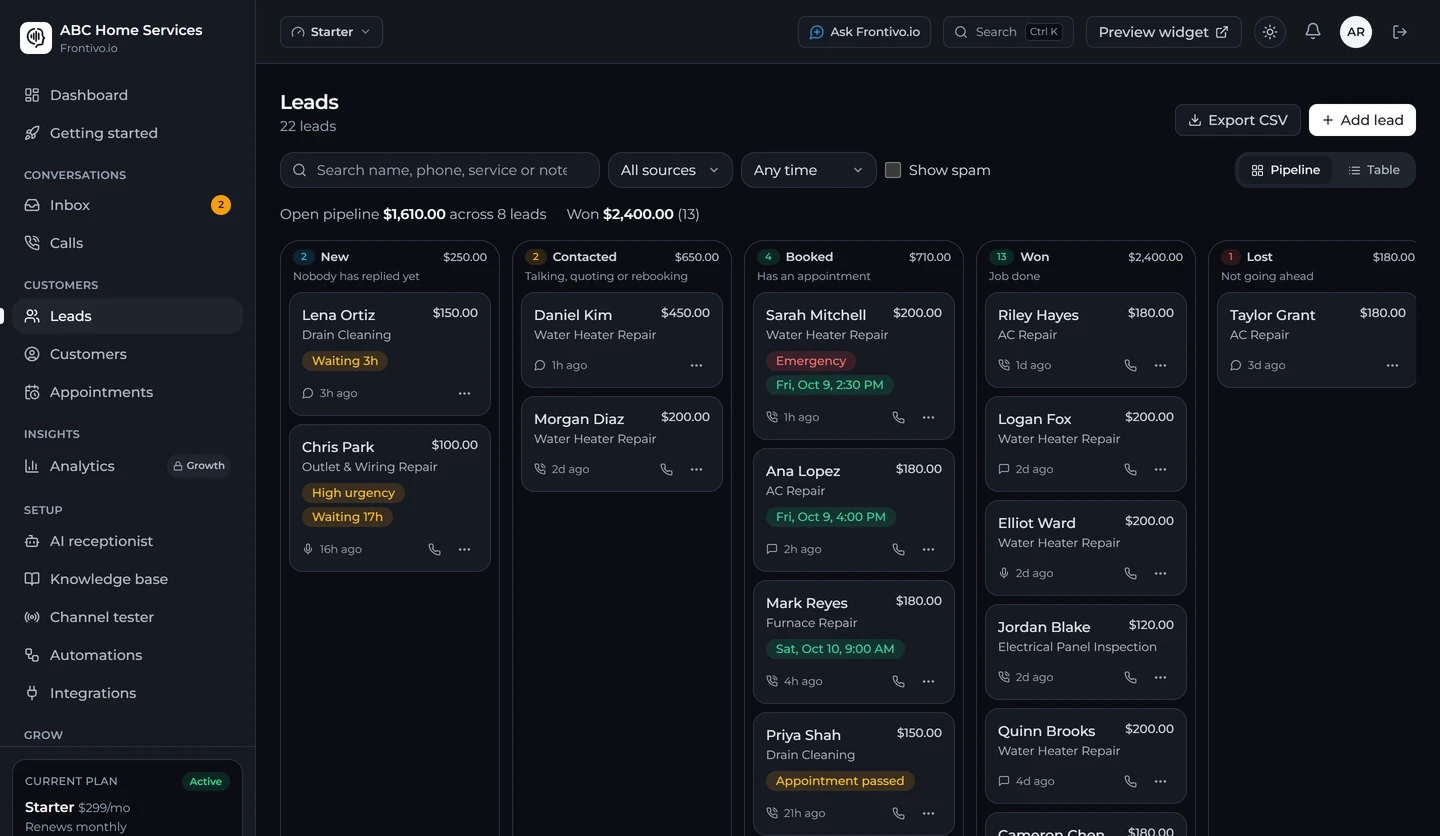Open the Any time filter dropdown
The height and width of the screenshot is (836, 1440).
[x=808, y=170]
